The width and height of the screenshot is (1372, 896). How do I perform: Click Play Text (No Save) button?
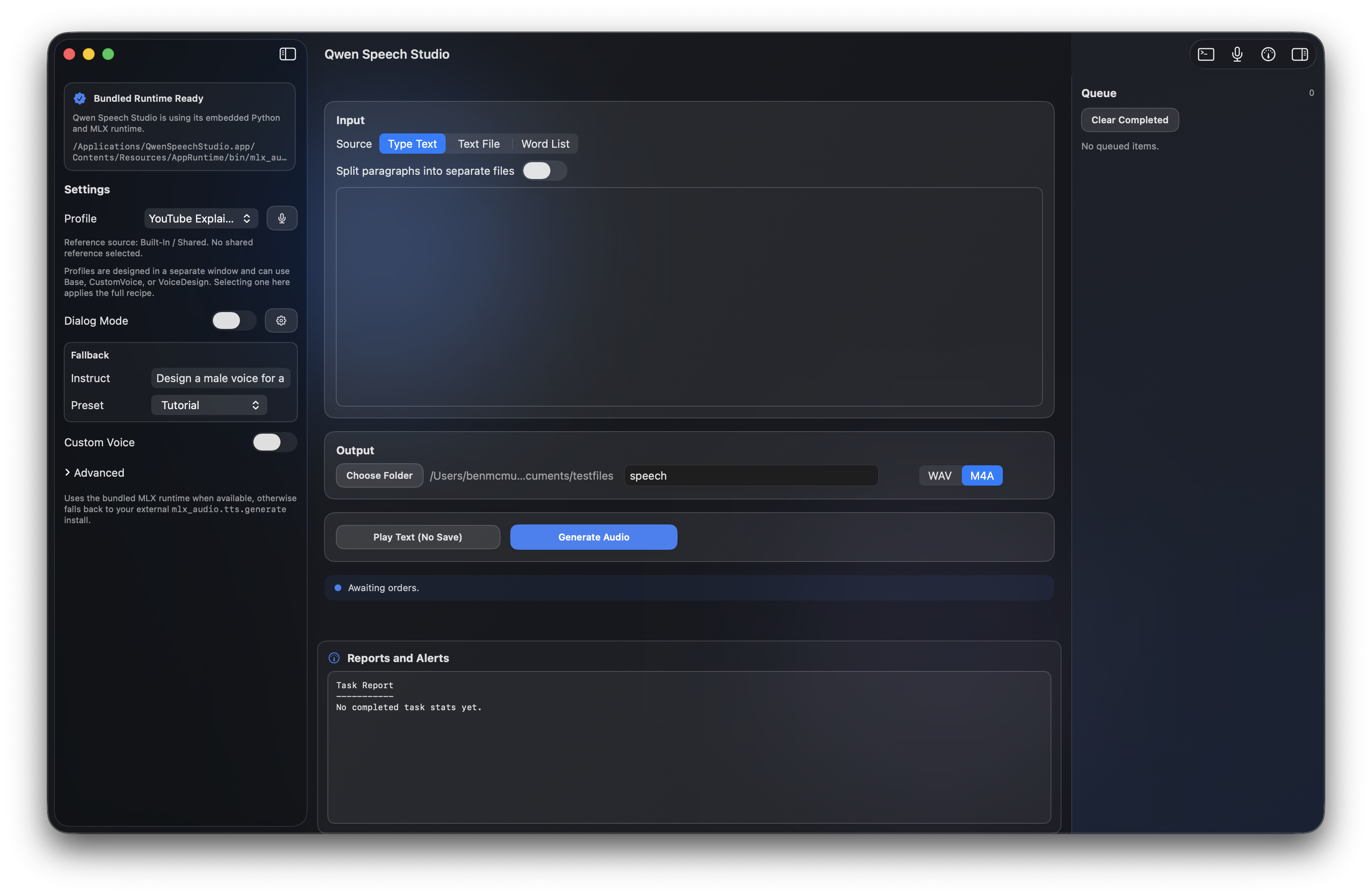coord(418,537)
